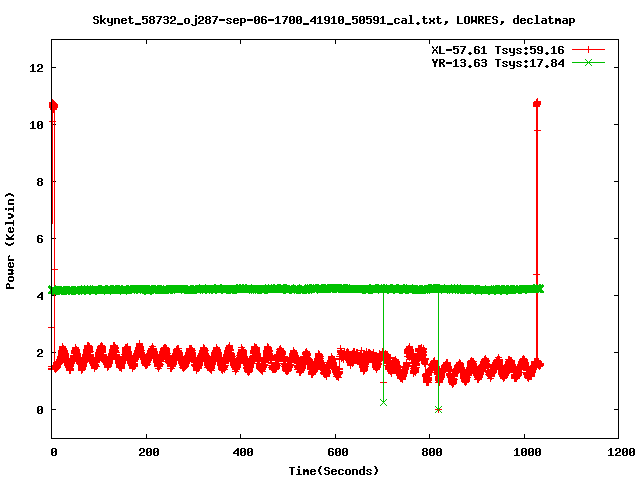Click the y-axis tick label 10
The height and width of the screenshot is (480, 640).
[37, 125]
